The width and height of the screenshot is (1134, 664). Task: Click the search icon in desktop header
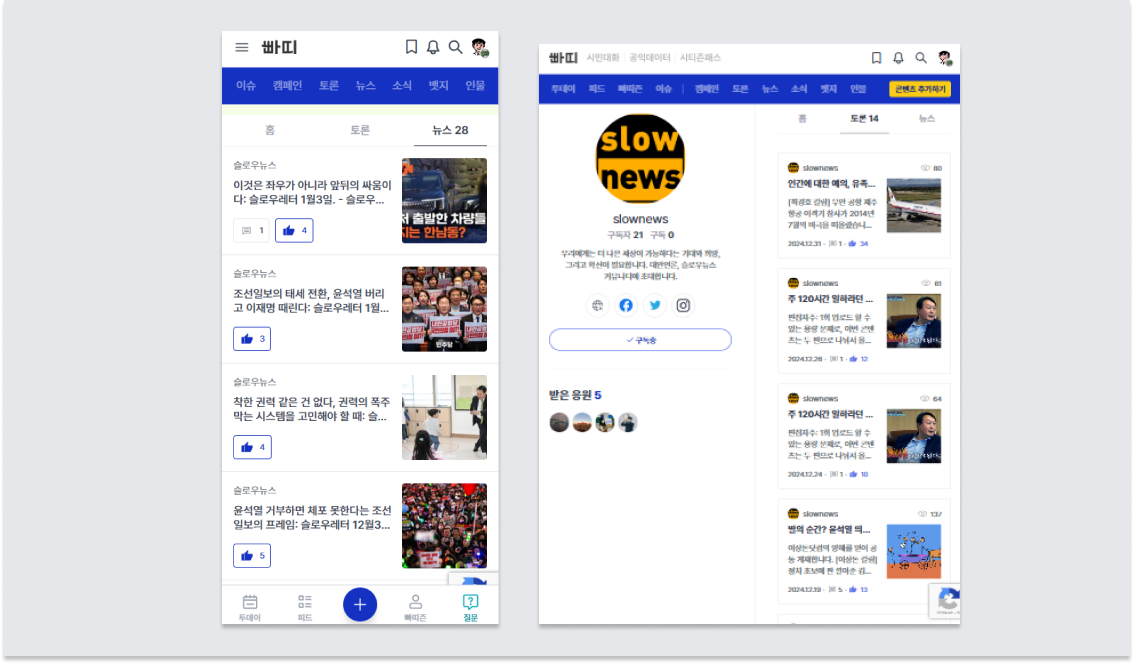tap(921, 58)
